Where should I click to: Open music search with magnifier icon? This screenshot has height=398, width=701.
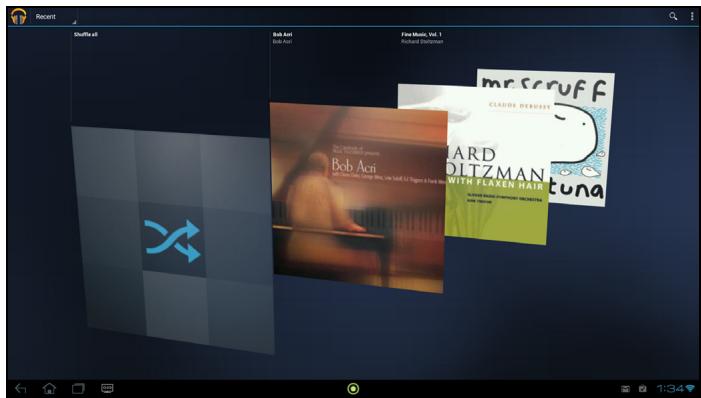click(673, 17)
